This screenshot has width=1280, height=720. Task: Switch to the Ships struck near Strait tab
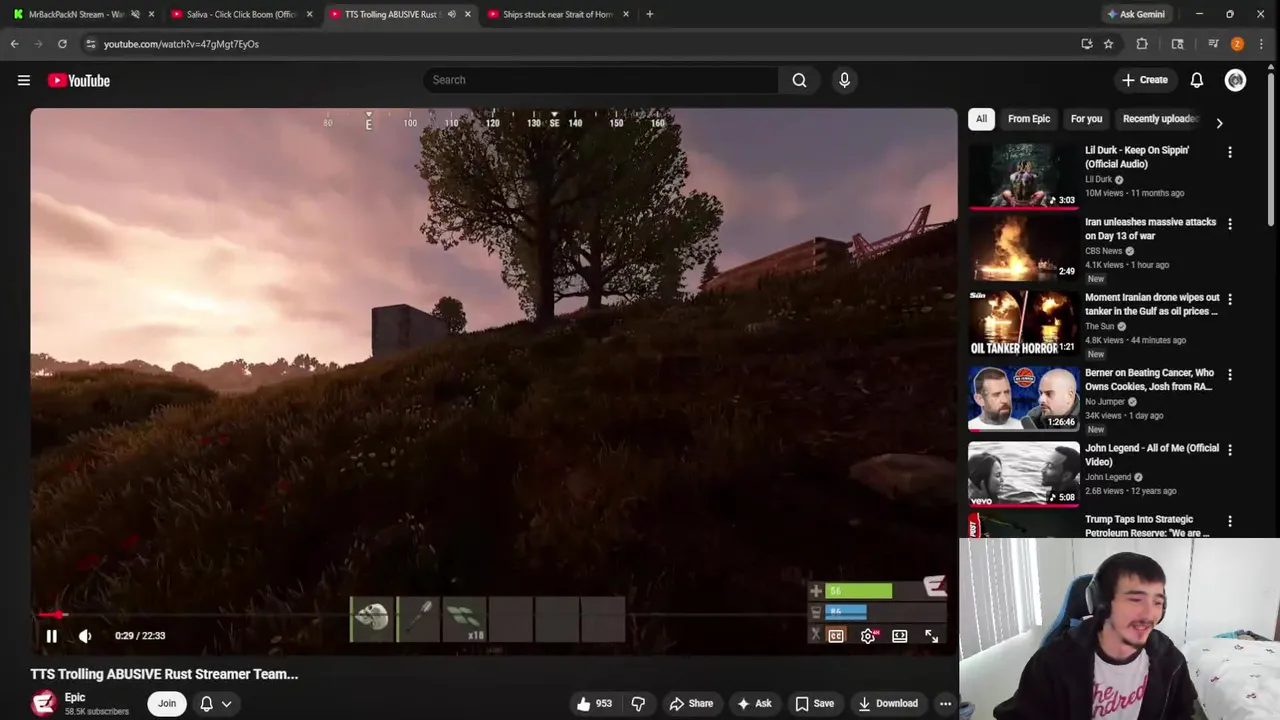point(558,14)
